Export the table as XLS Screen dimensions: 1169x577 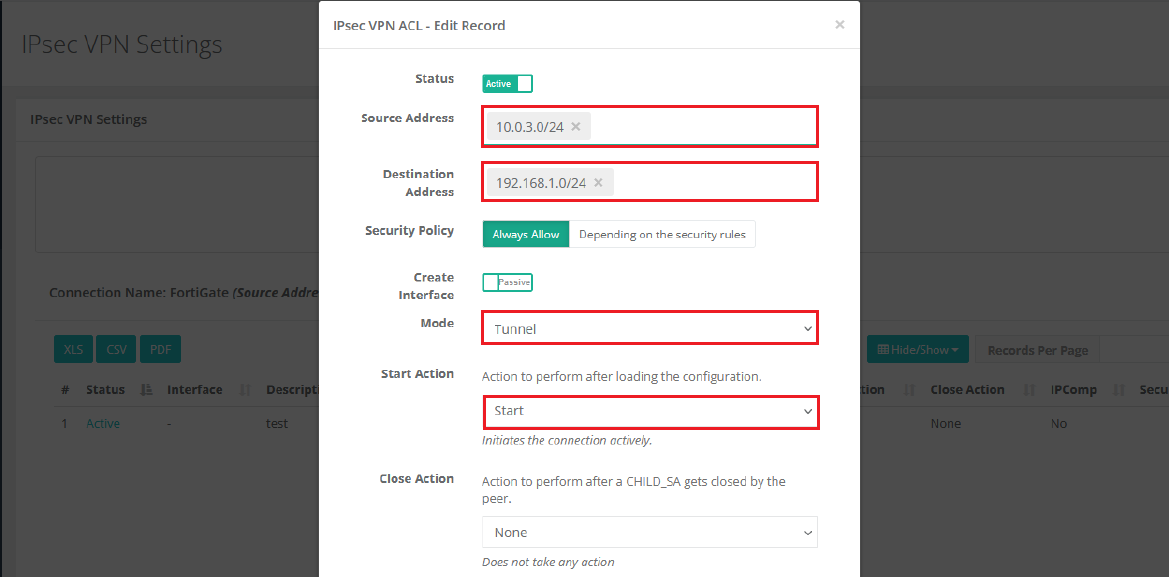point(73,350)
